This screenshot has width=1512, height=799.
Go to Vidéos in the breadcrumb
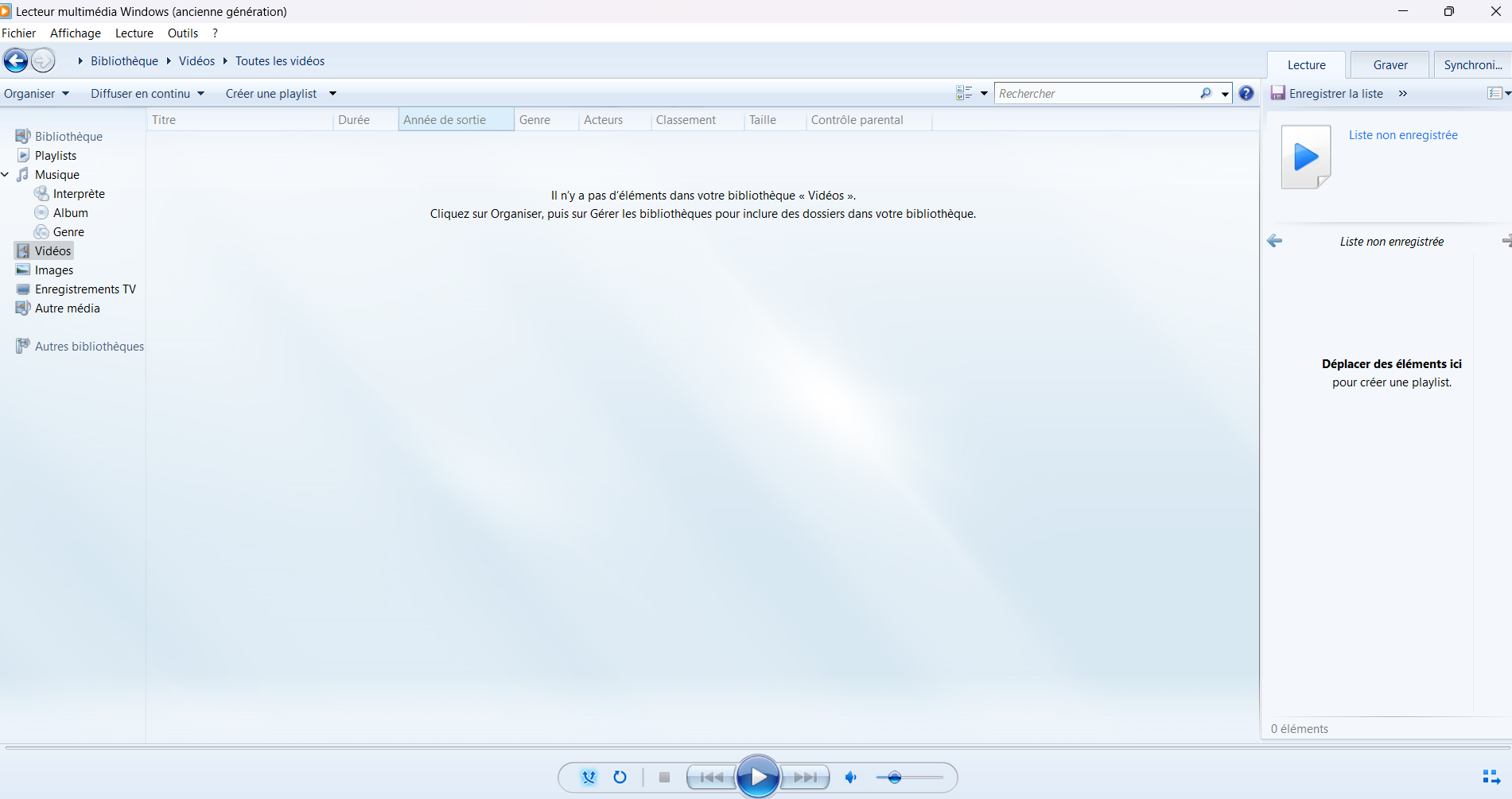196,60
